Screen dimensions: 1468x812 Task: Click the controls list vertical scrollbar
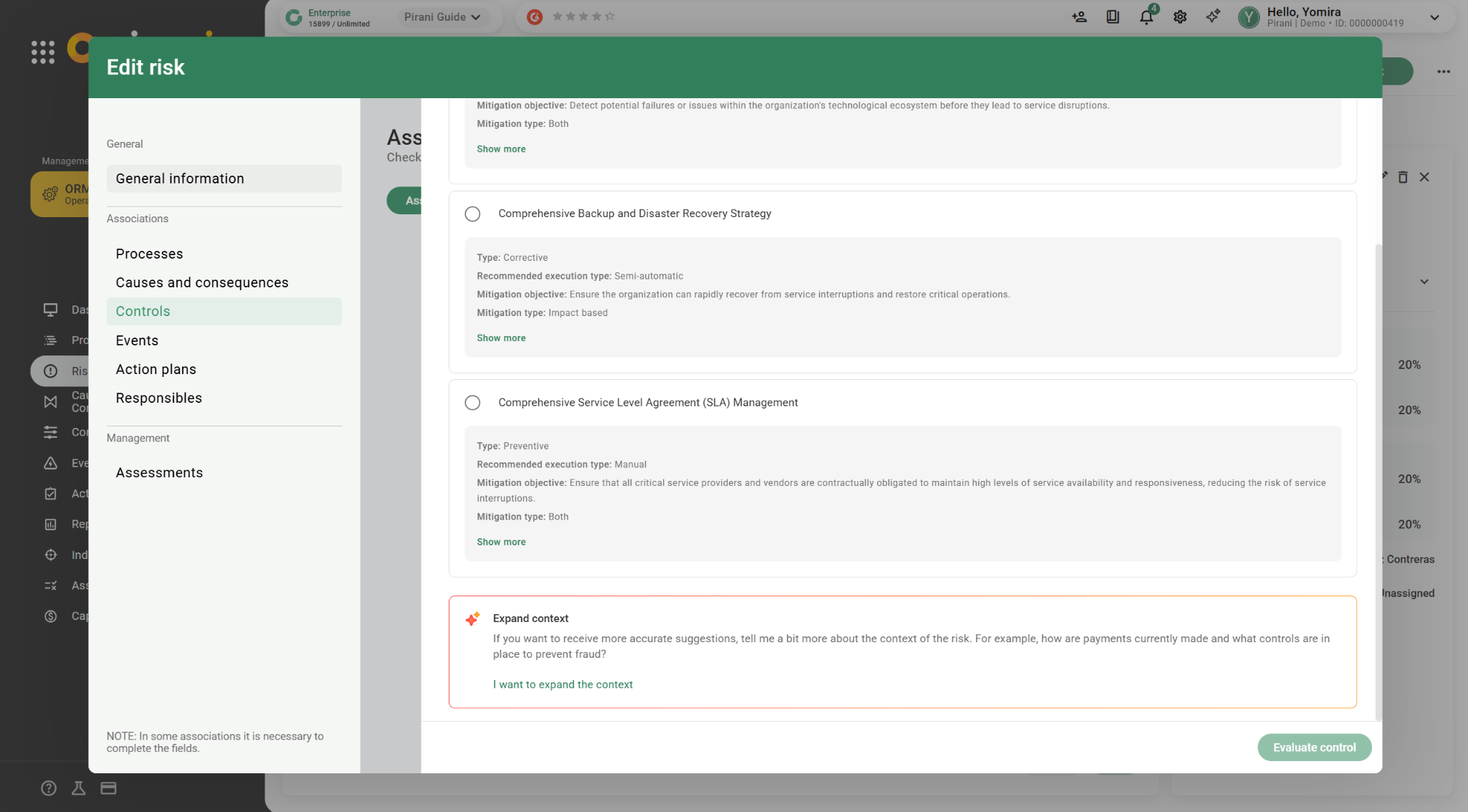(1378, 480)
